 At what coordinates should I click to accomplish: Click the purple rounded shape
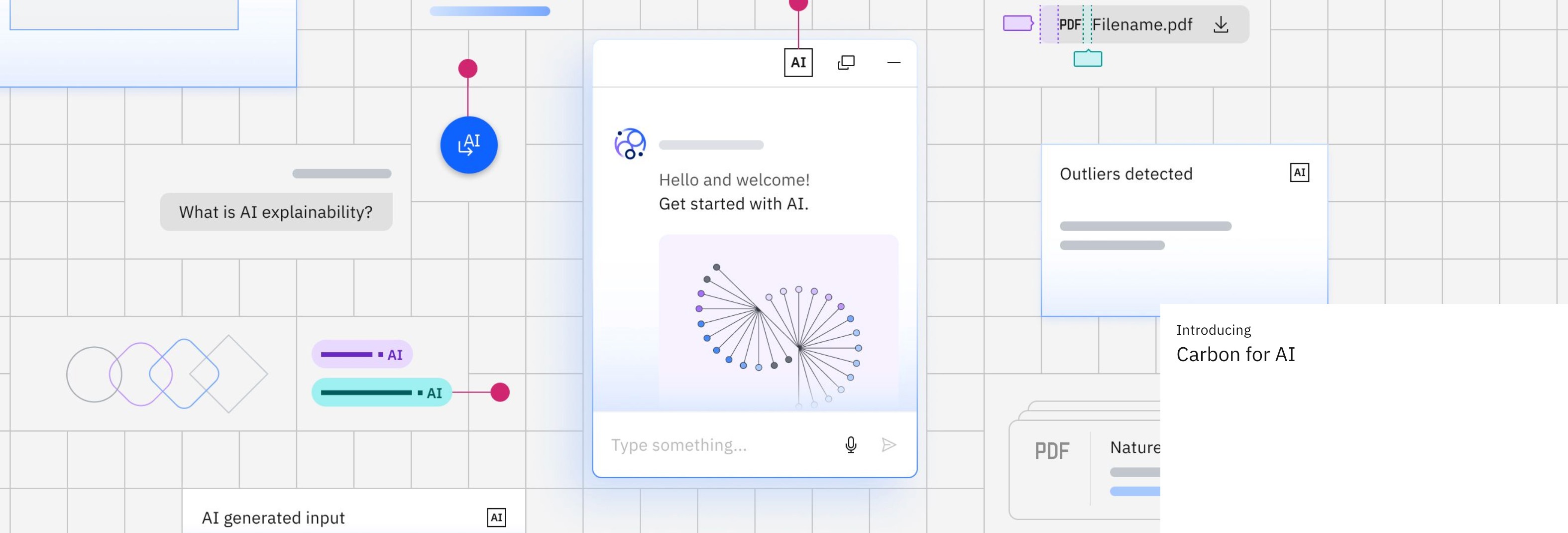coord(140,374)
